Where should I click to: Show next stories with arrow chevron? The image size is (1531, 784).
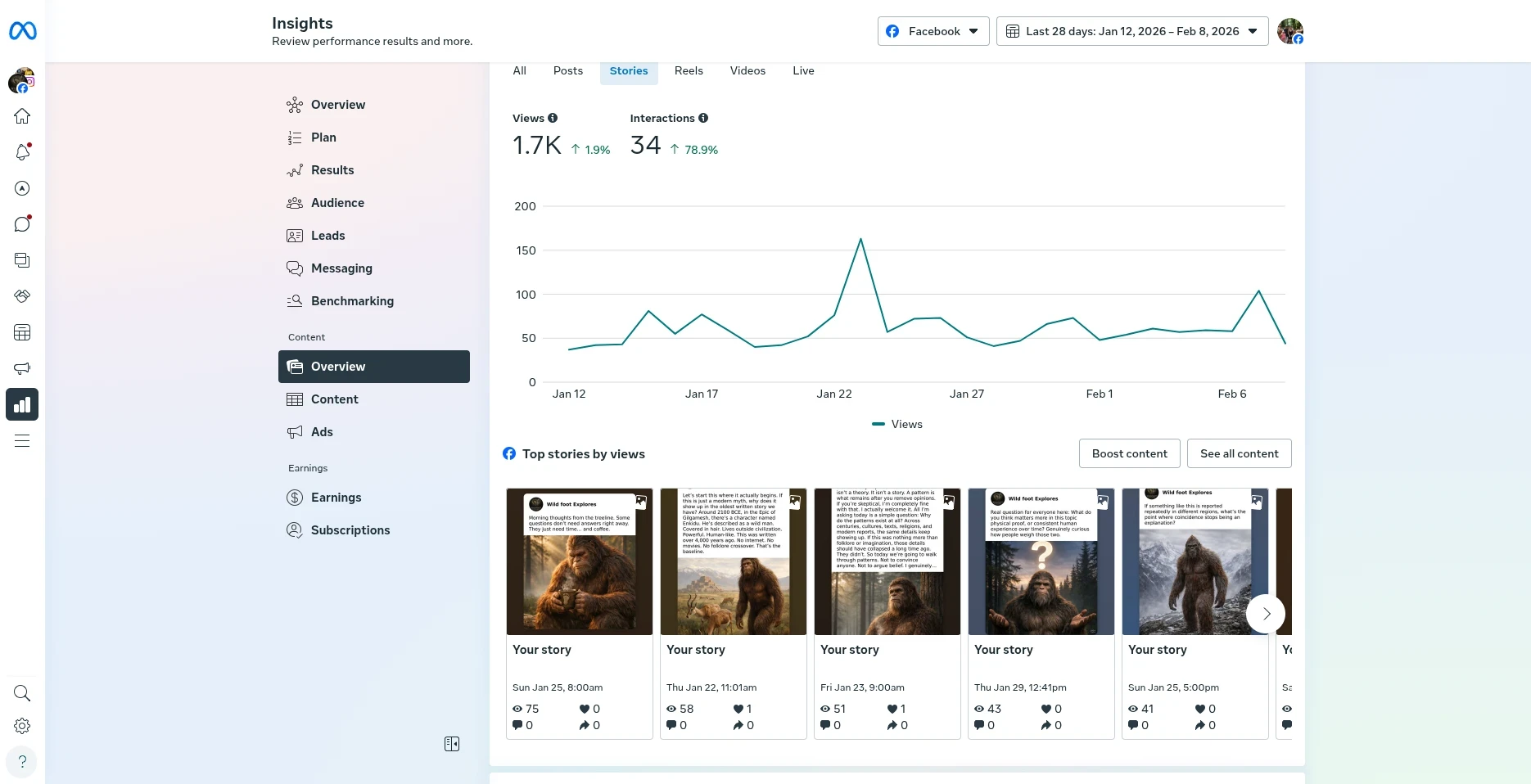(x=1266, y=614)
